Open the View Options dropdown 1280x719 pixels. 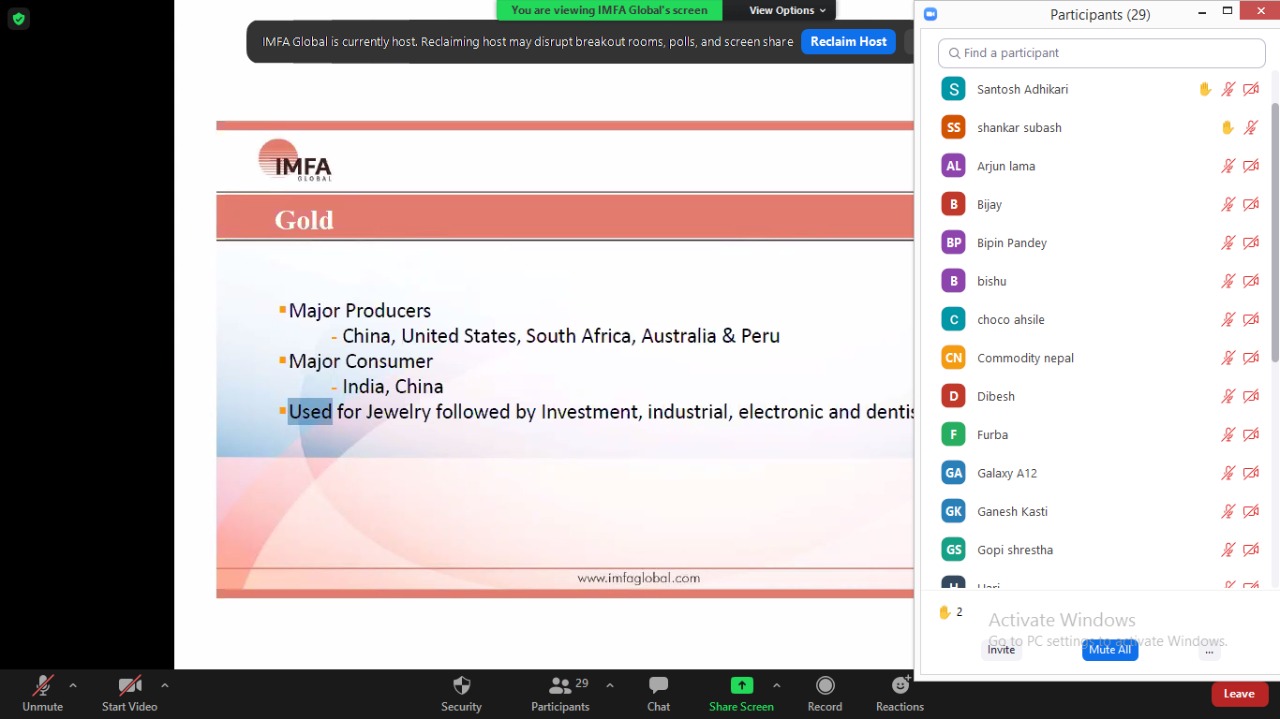788,10
